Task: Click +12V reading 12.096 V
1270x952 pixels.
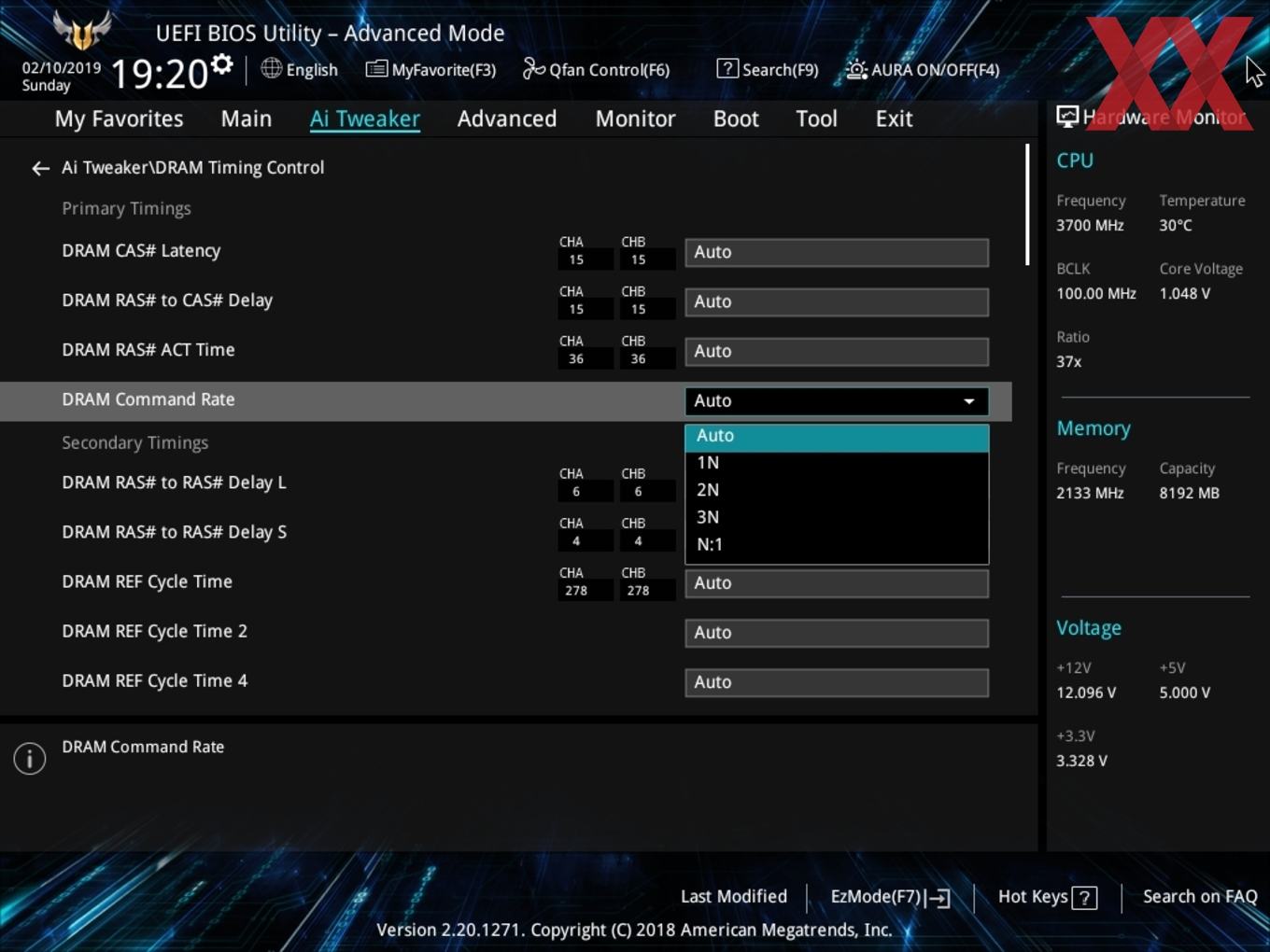Action: (x=1086, y=693)
